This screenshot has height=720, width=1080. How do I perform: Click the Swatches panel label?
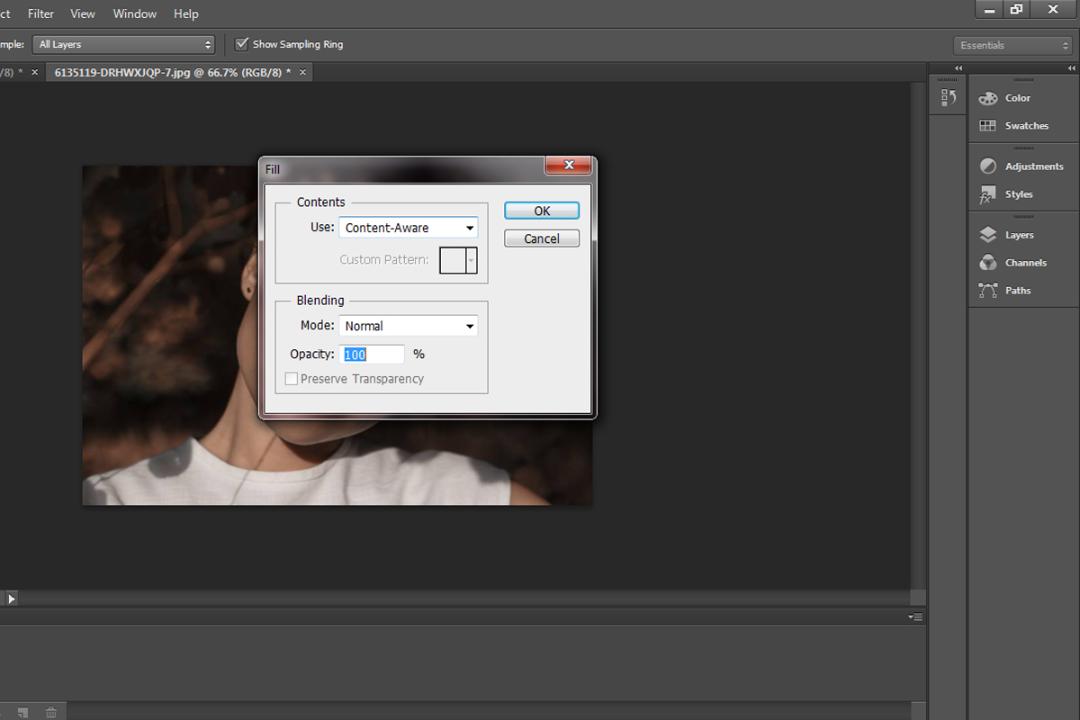pyautogui.click(x=1026, y=125)
